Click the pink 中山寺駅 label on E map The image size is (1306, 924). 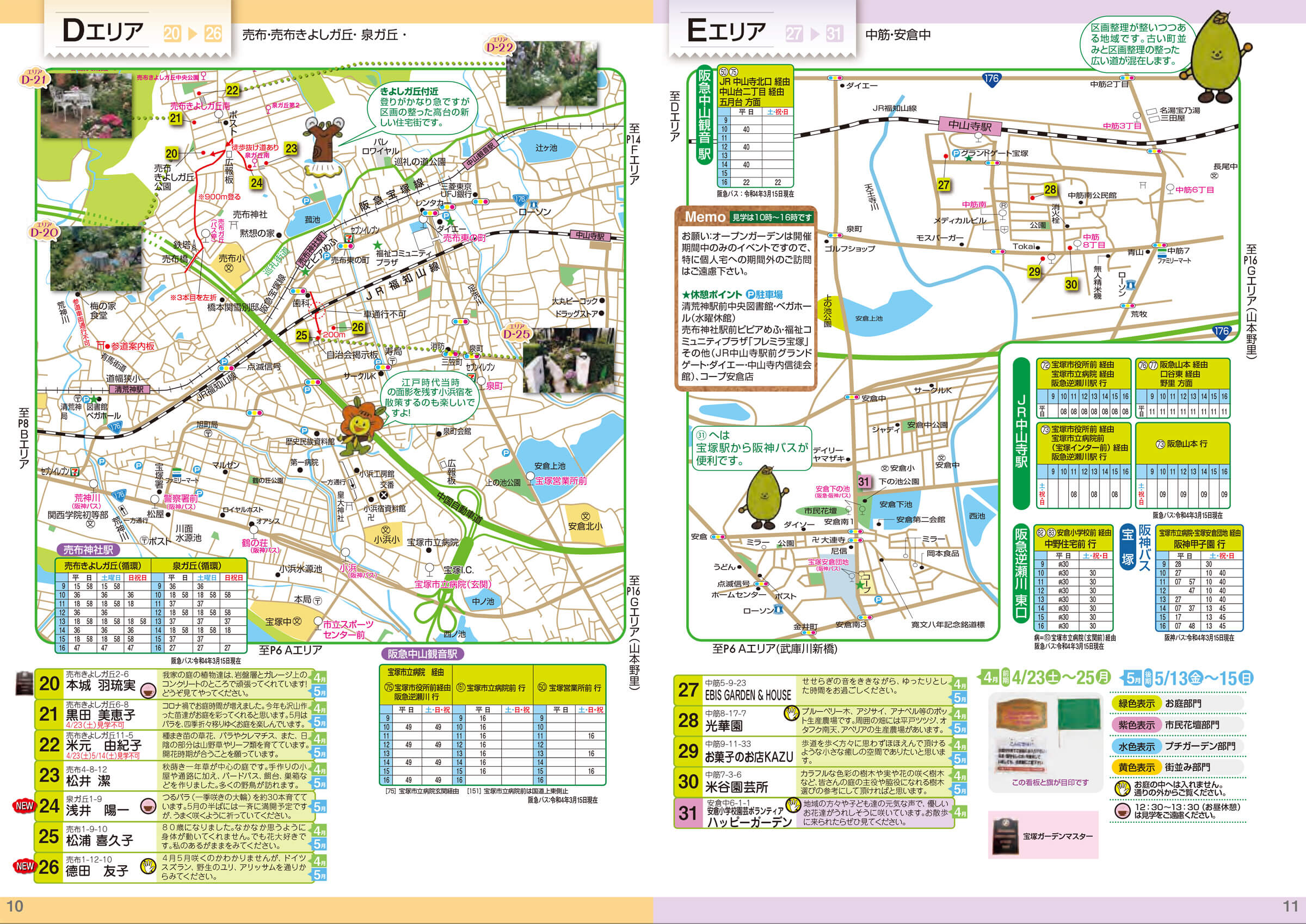970,126
